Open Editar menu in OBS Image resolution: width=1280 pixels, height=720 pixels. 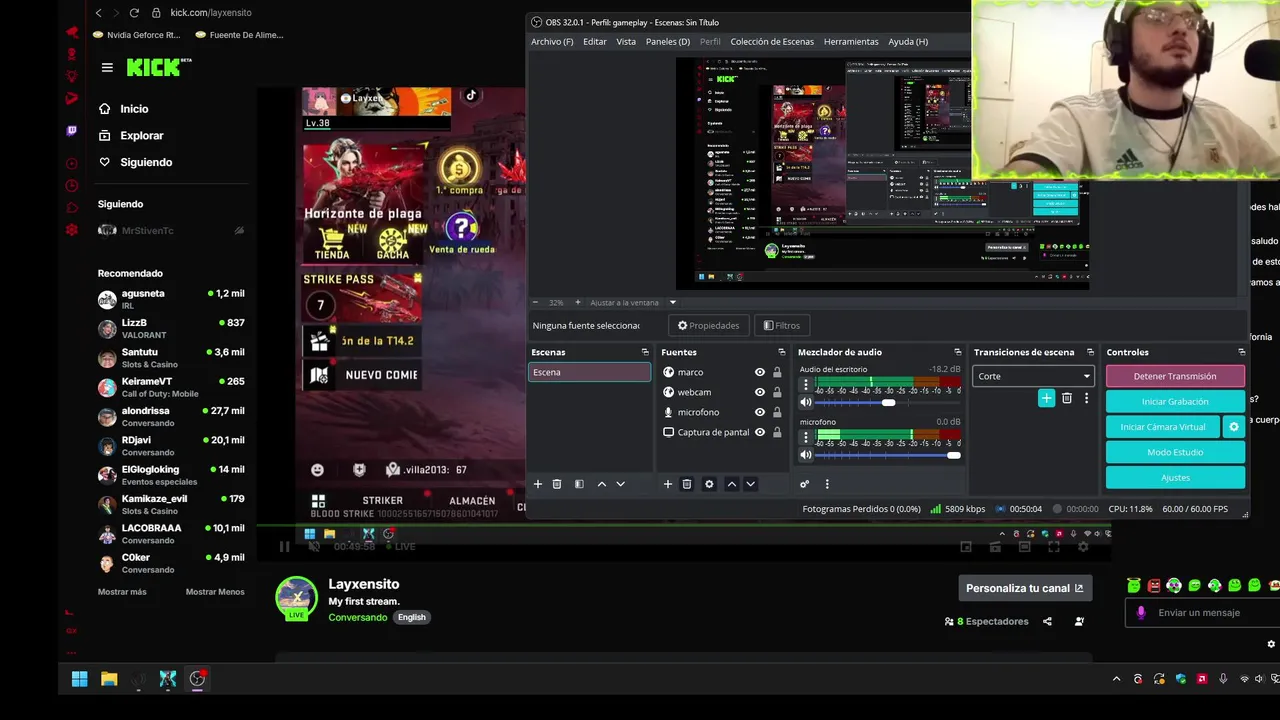point(595,41)
